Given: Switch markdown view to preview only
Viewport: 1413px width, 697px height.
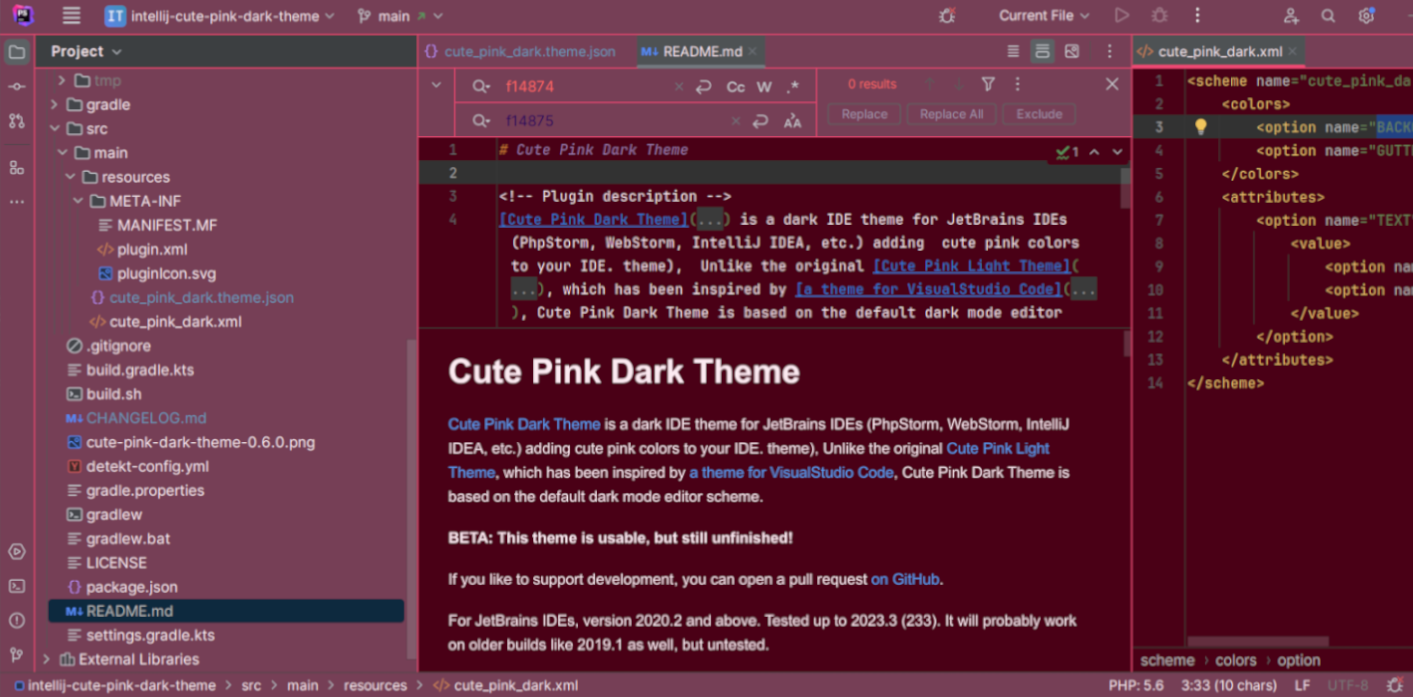Looking at the screenshot, I should (x=1072, y=51).
